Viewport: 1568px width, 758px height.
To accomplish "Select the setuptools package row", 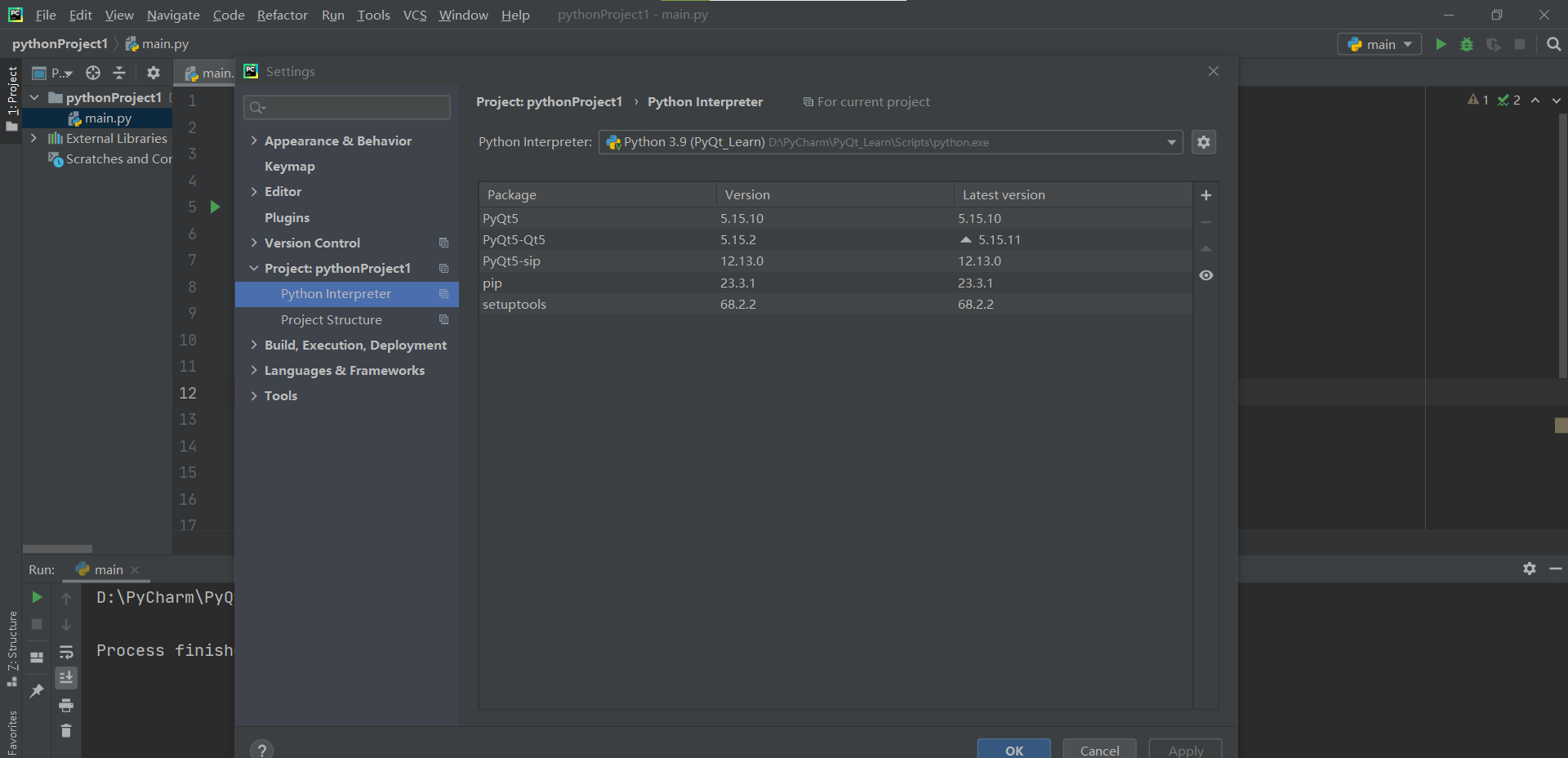I will [835, 304].
